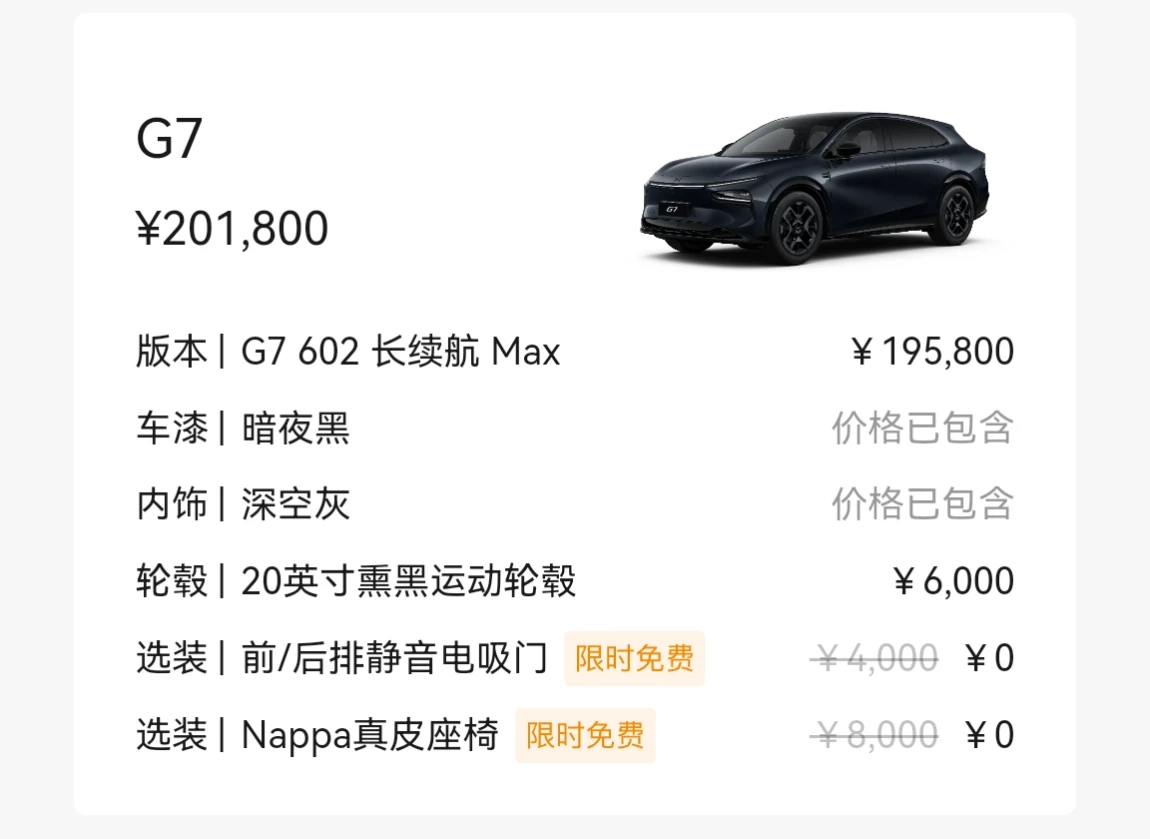Click 价格已包含 next to 深空灰 interior

(923, 504)
